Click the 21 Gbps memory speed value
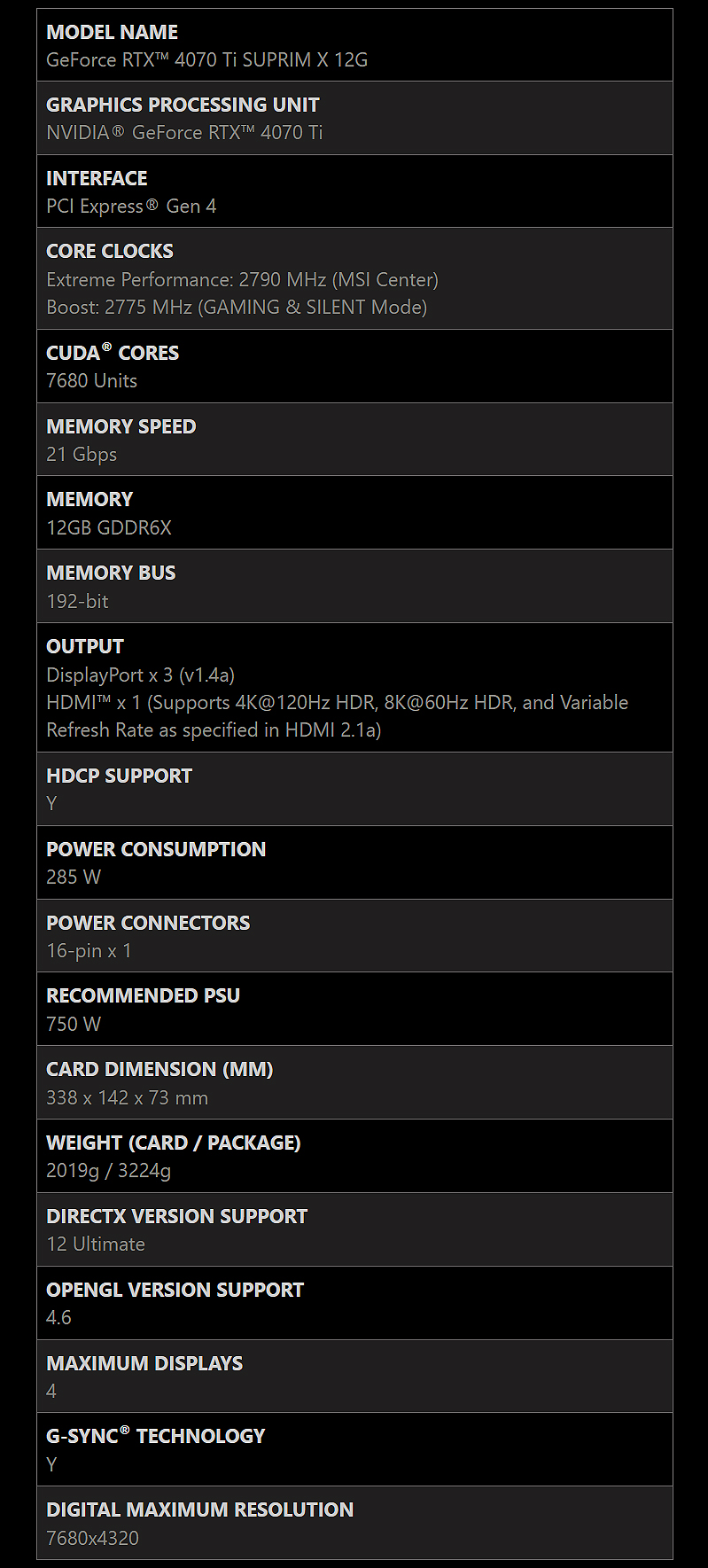This screenshot has width=708, height=1568. (x=82, y=454)
